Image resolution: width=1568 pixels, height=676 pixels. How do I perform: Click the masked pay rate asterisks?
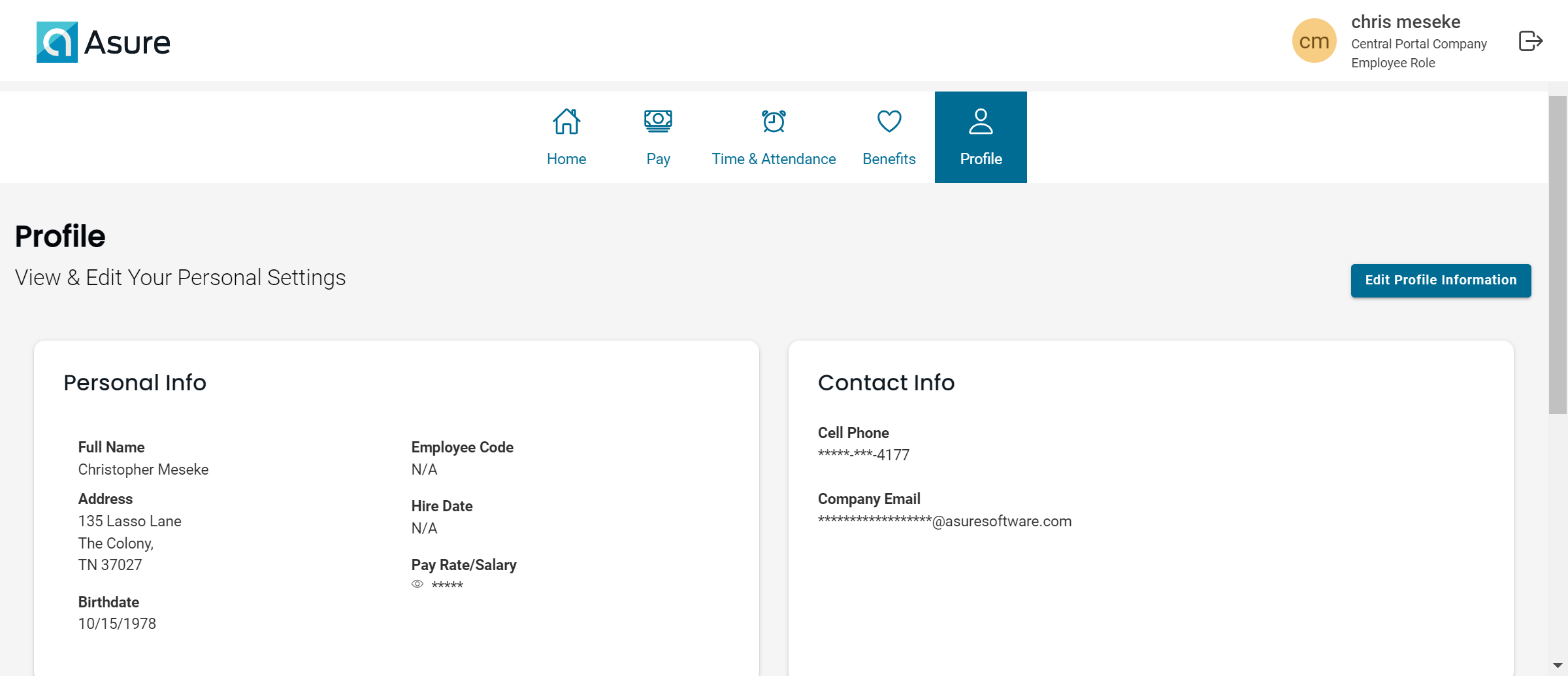click(x=447, y=584)
